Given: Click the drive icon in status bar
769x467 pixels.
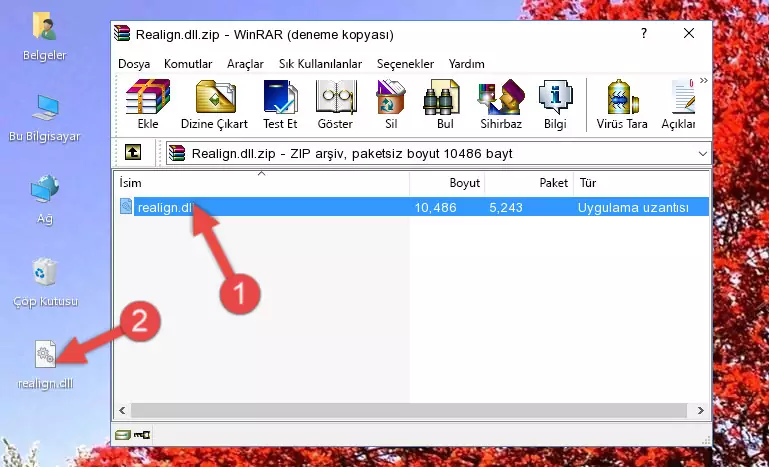Looking at the screenshot, I should point(122,435).
